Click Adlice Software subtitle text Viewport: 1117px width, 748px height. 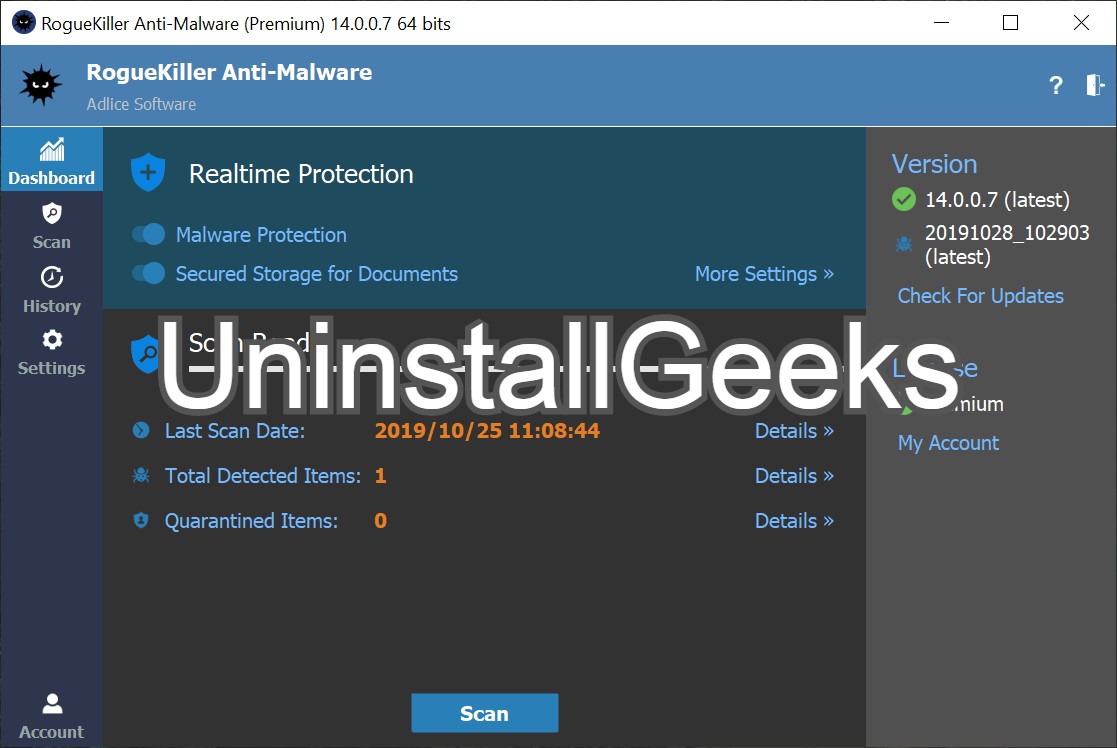[x=141, y=104]
